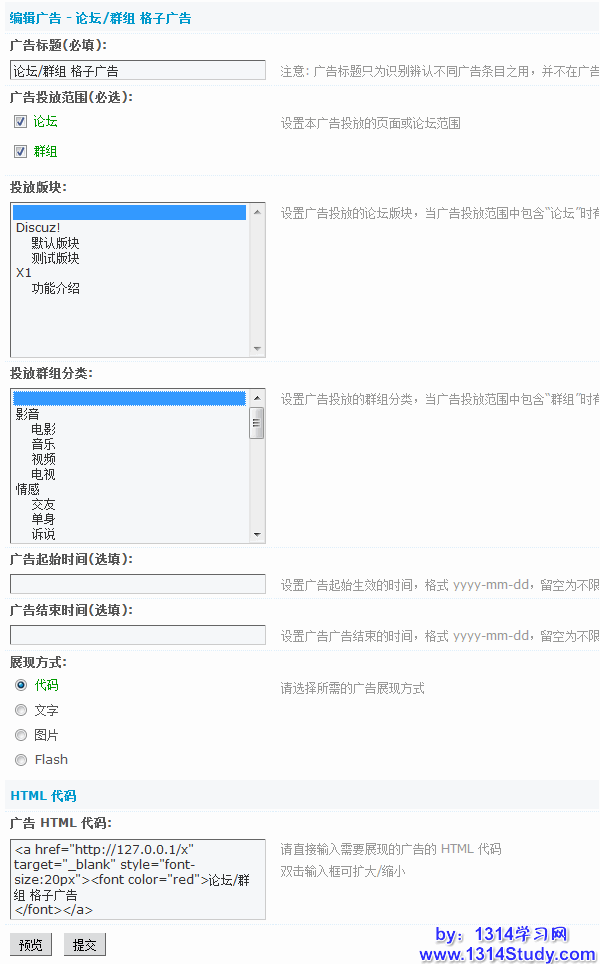Click the 广告标题 text input field
This screenshot has width=600, height=964.
pyautogui.click(x=138, y=70)
